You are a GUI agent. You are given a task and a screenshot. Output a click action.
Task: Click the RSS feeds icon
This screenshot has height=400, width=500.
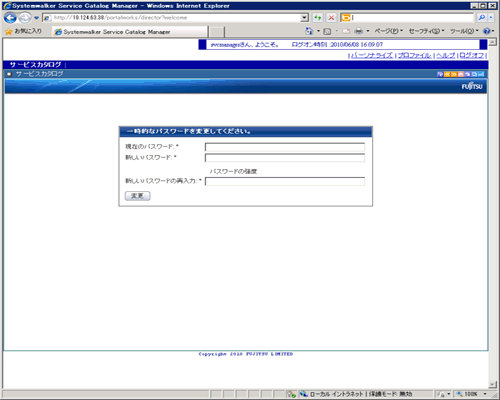click(x=327, y=31)
